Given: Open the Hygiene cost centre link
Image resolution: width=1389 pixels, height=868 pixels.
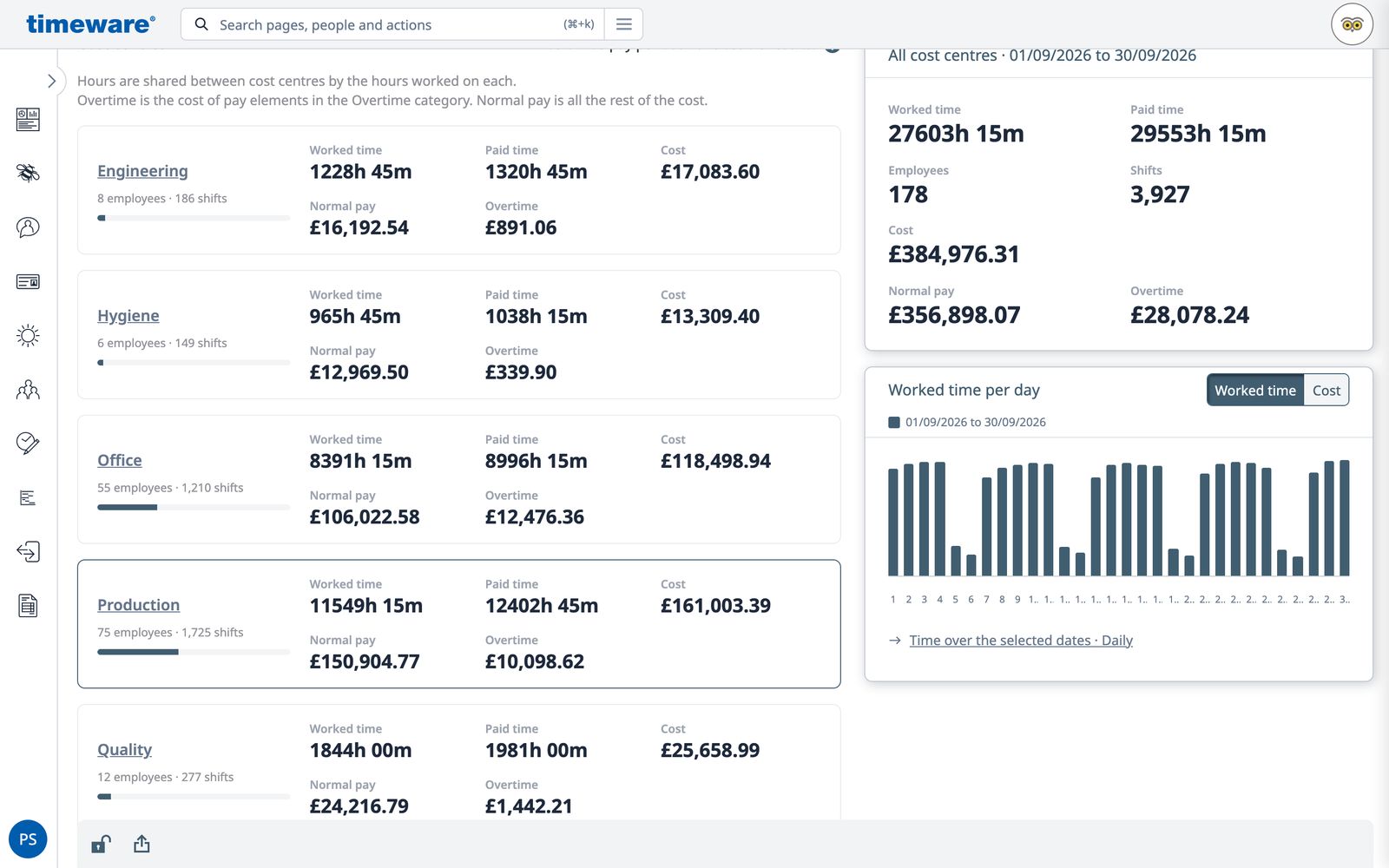Looking at the screenshot, I should [128, 316].
